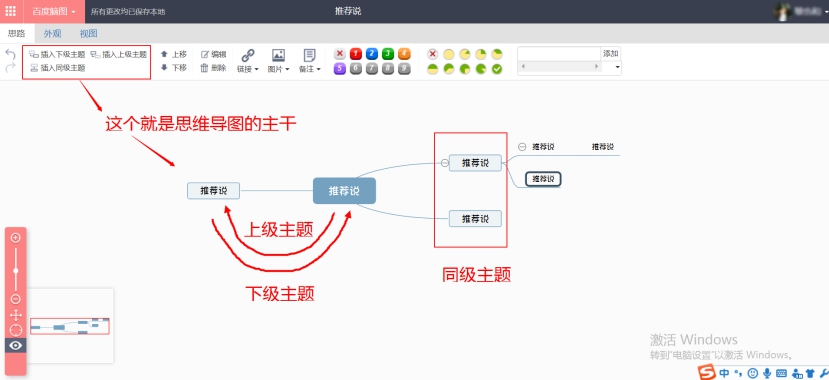The width and height of the screenshot is (829, 380).
Task: Open the 图片 dropdown arrow
Action: point(287,69)
